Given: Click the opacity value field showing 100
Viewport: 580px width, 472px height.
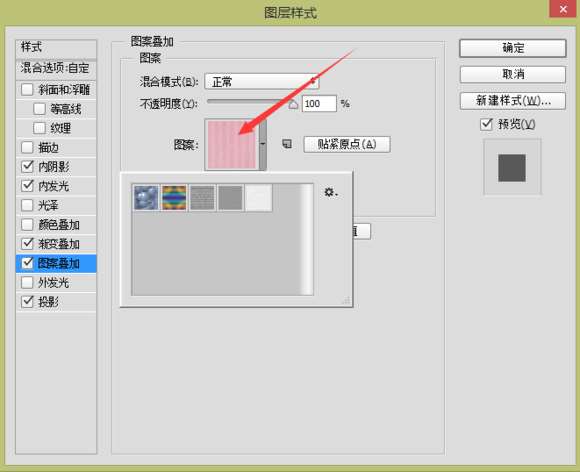Looking at the screenshot, I should pyautogui.click(x=319, y=104).
